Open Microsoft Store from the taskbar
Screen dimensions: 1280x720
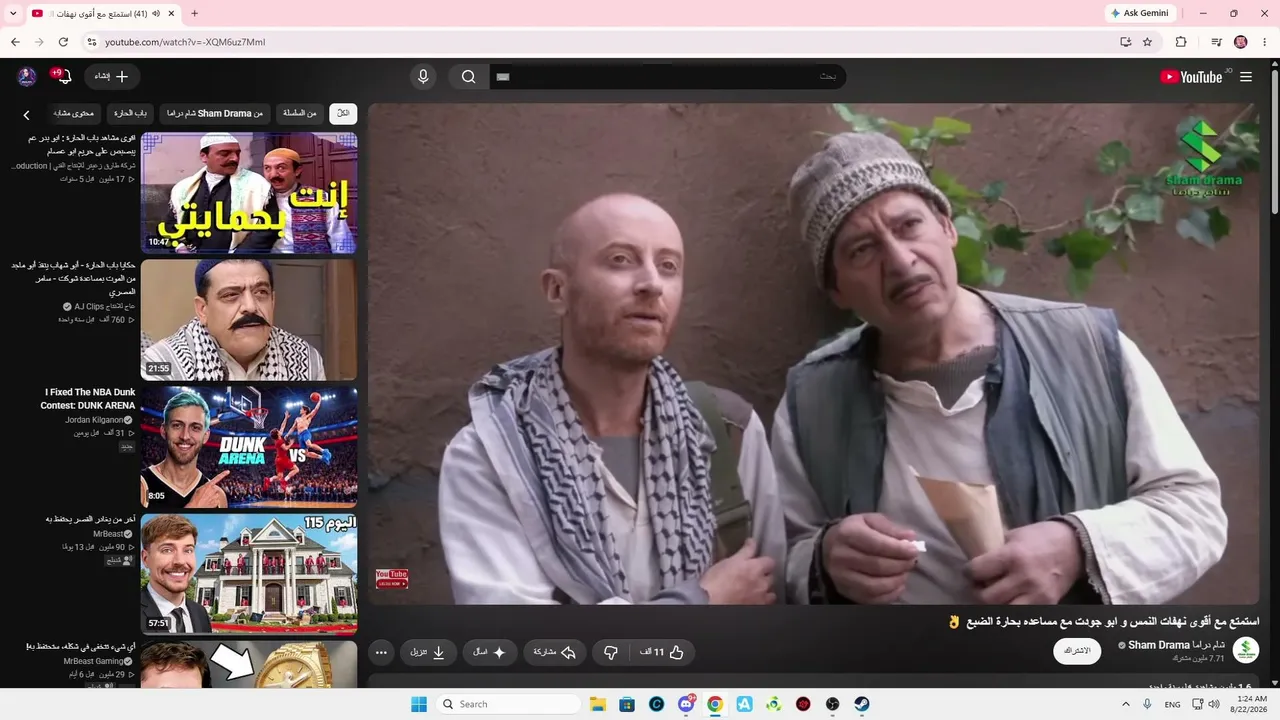627,704
